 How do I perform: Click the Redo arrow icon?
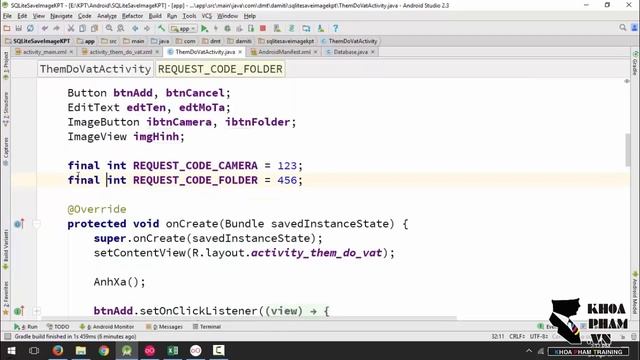56,28
